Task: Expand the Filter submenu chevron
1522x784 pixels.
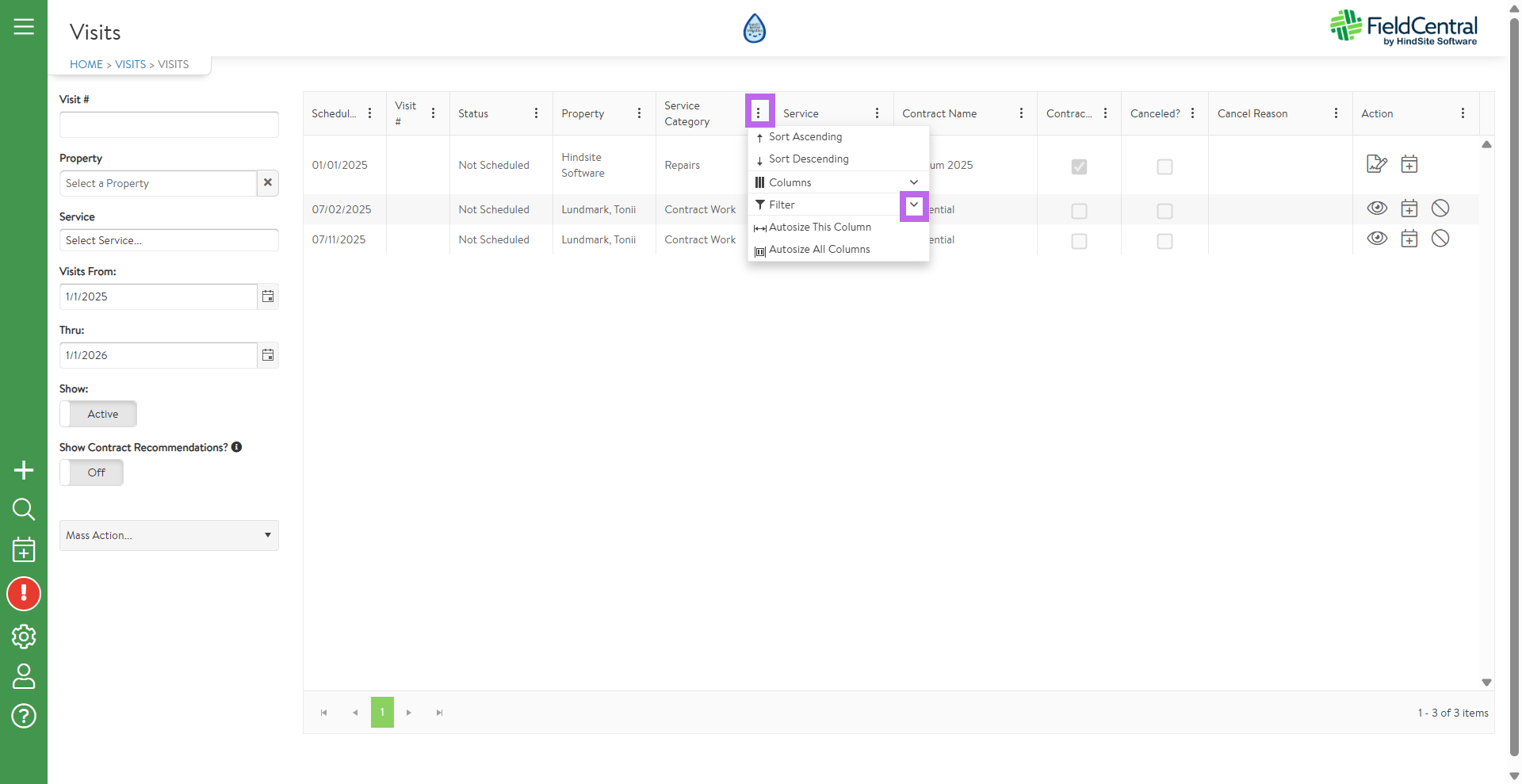Action: pyautogui.click(x=914, y=205)
